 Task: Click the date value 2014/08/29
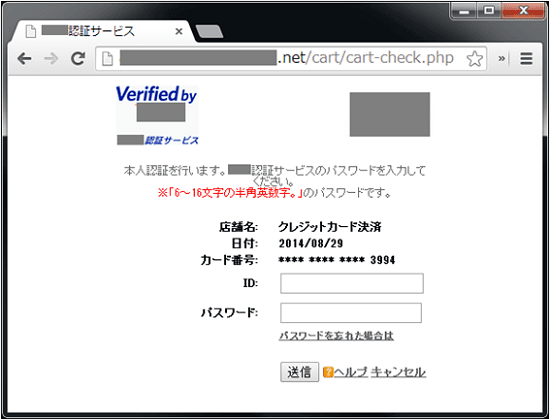tap(311, 243)
